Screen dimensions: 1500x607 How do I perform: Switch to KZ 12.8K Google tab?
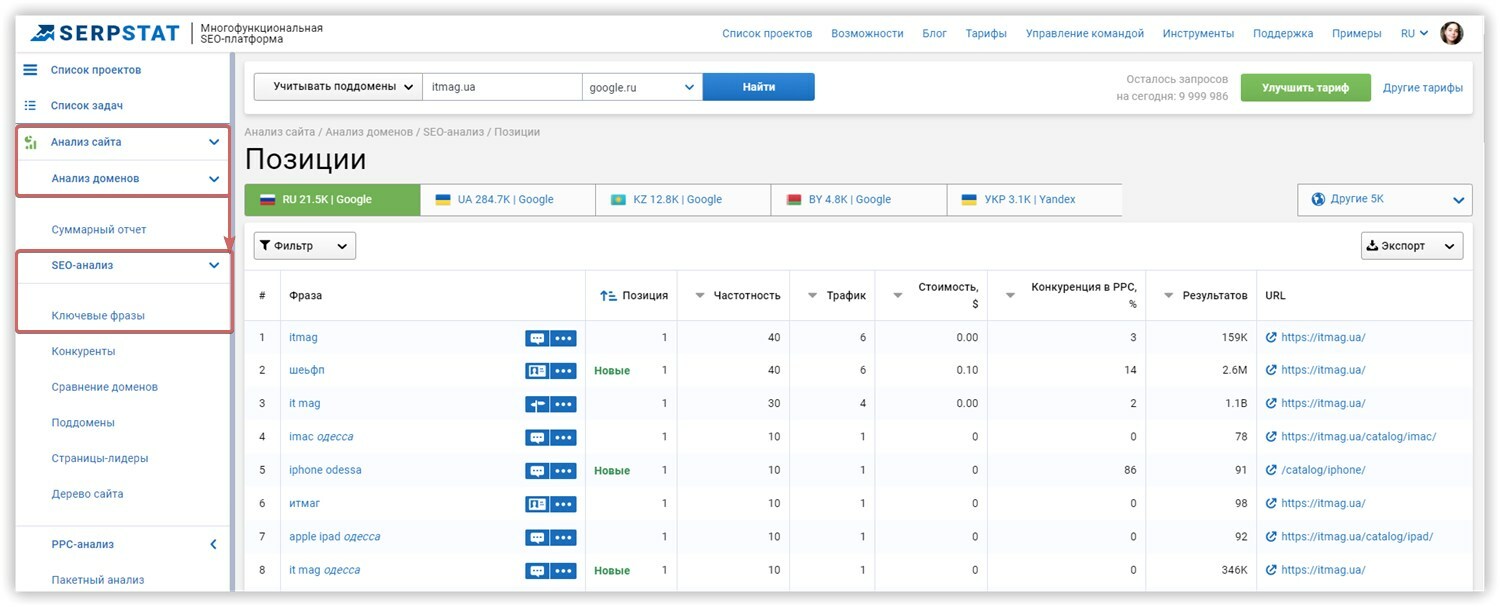683,200
